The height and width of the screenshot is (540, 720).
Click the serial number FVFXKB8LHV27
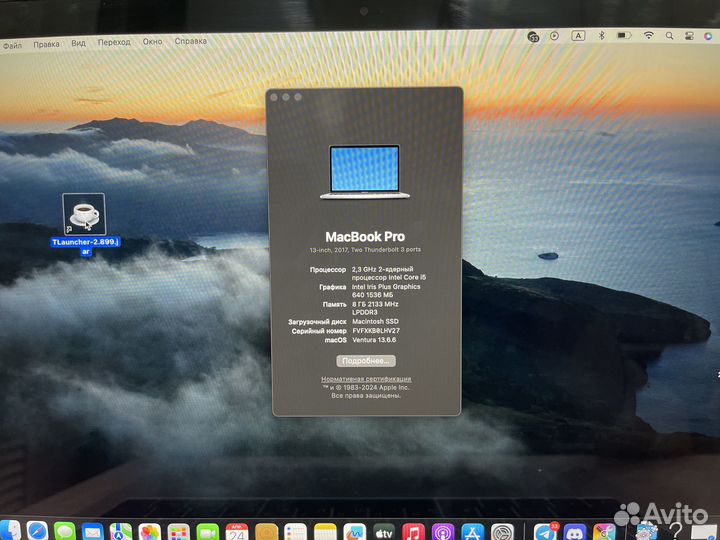pyautogui.click(x=376, y=331)
